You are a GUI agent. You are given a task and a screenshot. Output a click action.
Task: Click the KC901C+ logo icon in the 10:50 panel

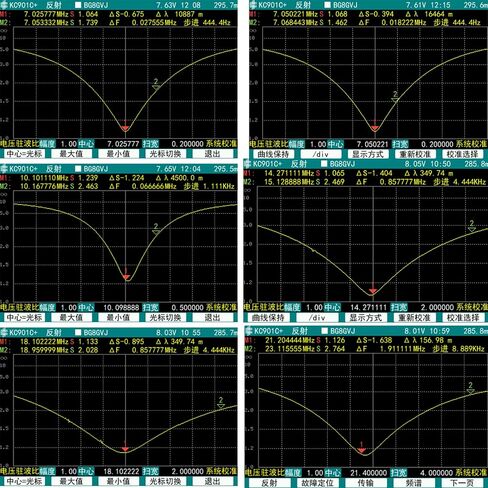(x=248, y=164)
